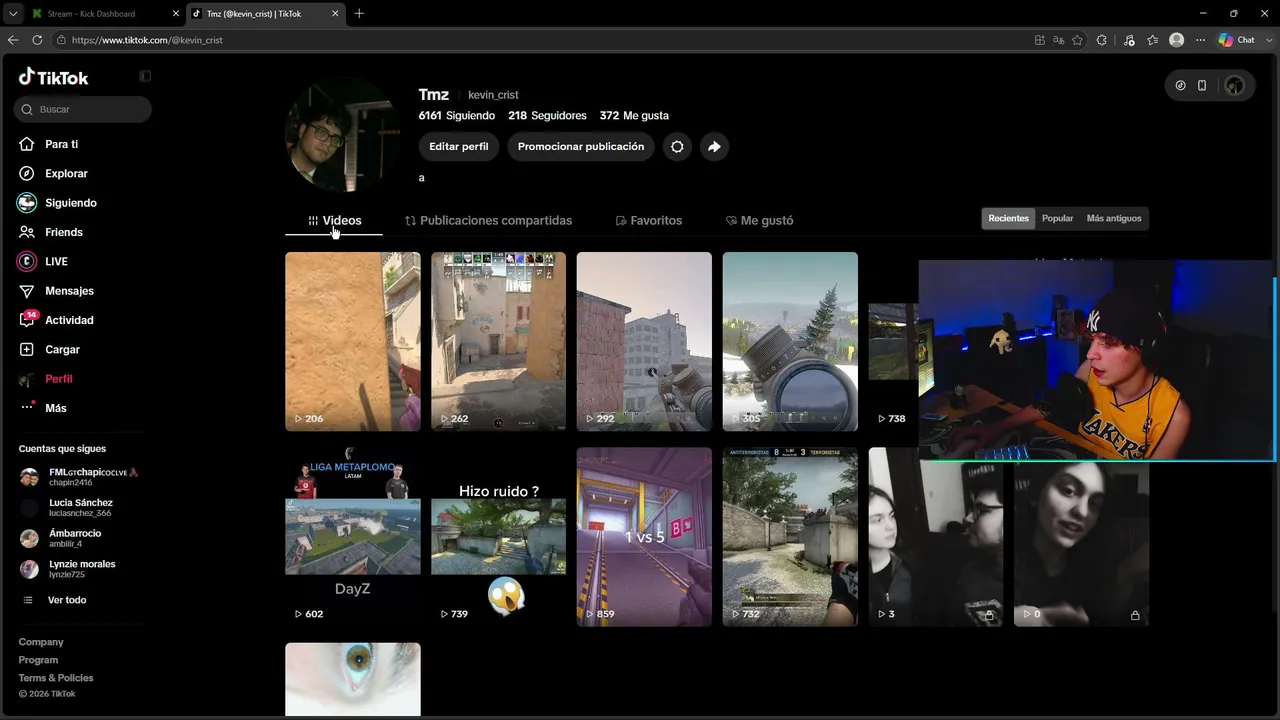
Task: Open the browser apps grid icon in address bar
Action: (1040, 40)
